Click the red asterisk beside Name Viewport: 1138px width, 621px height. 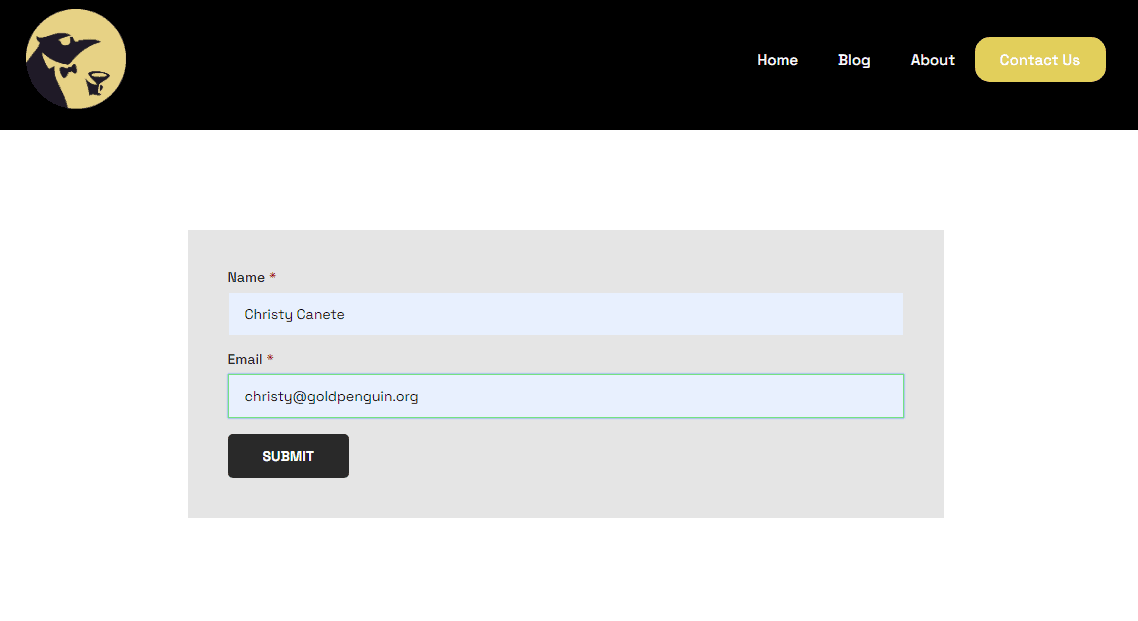click(x=273, y=278)
